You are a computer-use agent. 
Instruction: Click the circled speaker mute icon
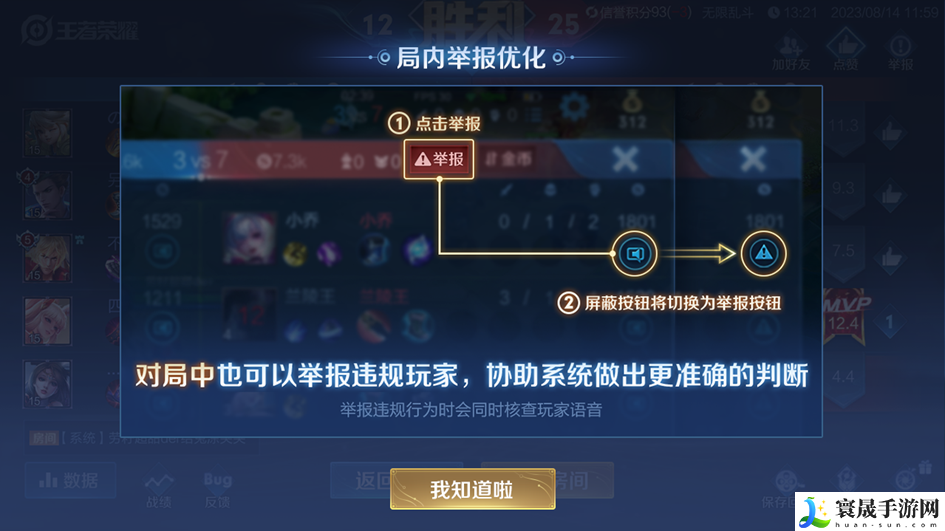635,254
